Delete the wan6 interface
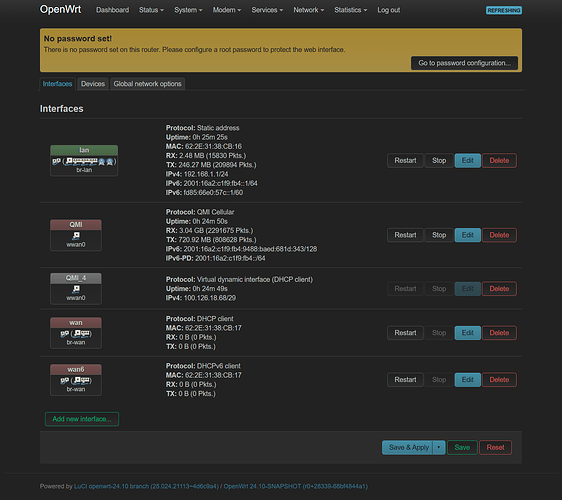Viewport: 562px width, 500px height. click(x=499, y=380)
